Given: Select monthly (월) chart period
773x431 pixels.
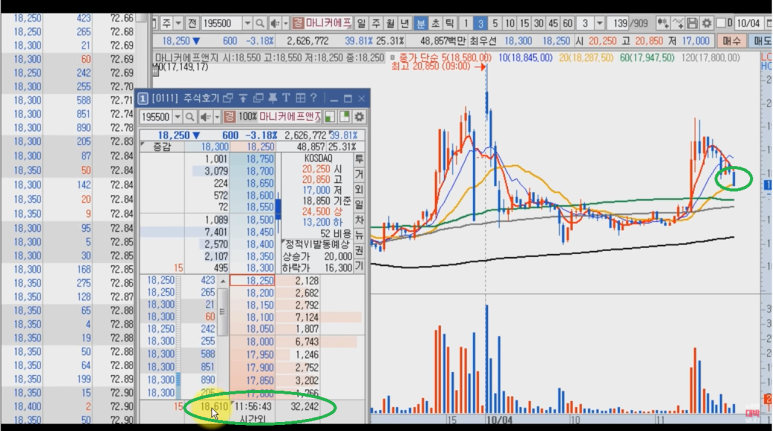Looking at the screenshot, I should click(x=390, y=23).
